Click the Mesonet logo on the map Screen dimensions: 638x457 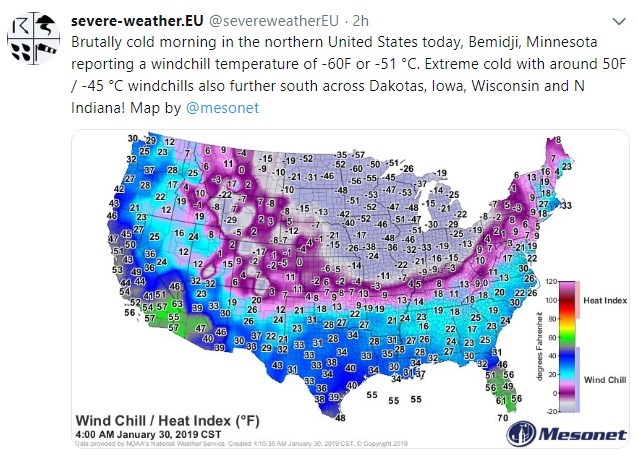coord(566,433)
